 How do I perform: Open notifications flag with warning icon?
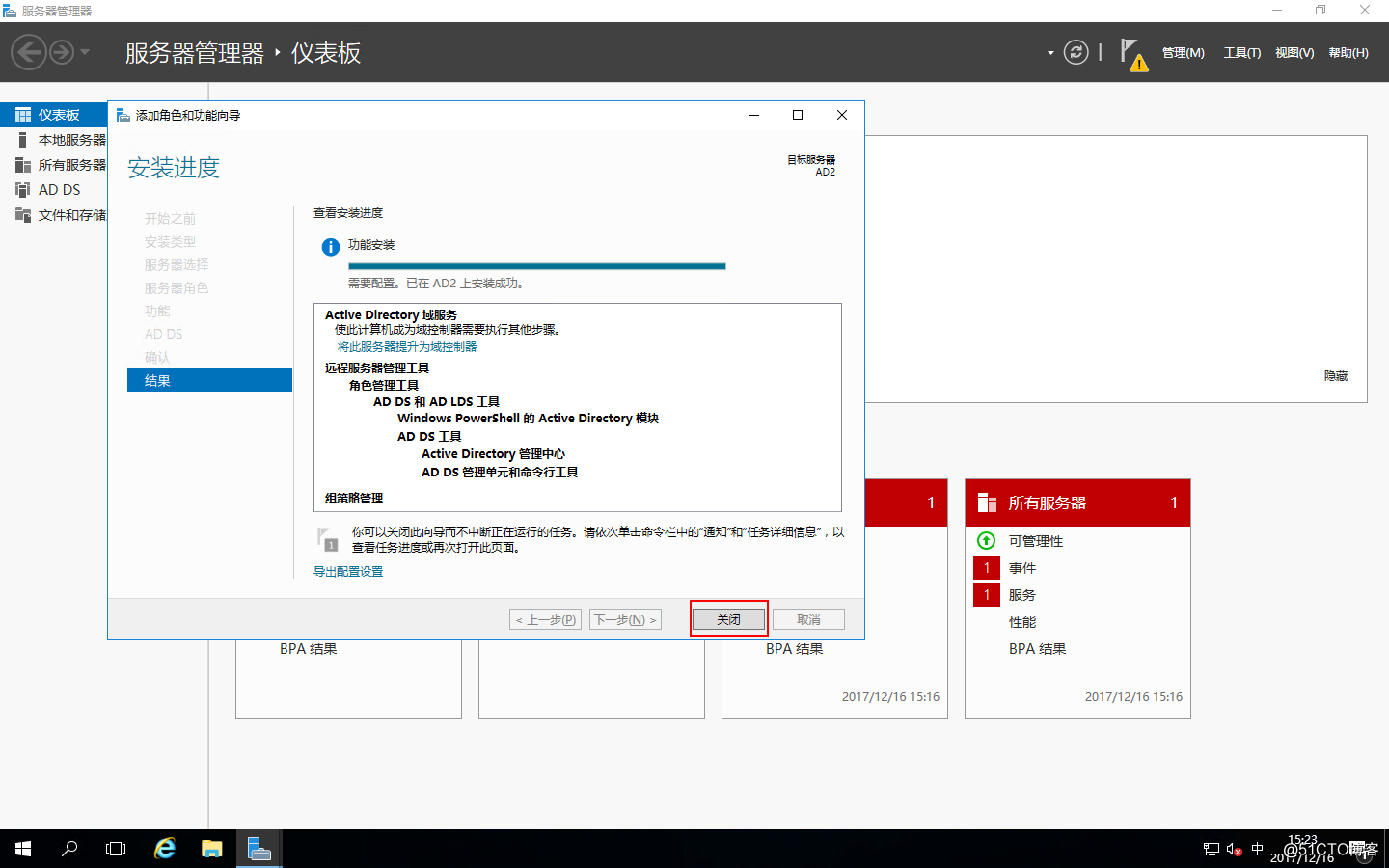point(1133,54)
